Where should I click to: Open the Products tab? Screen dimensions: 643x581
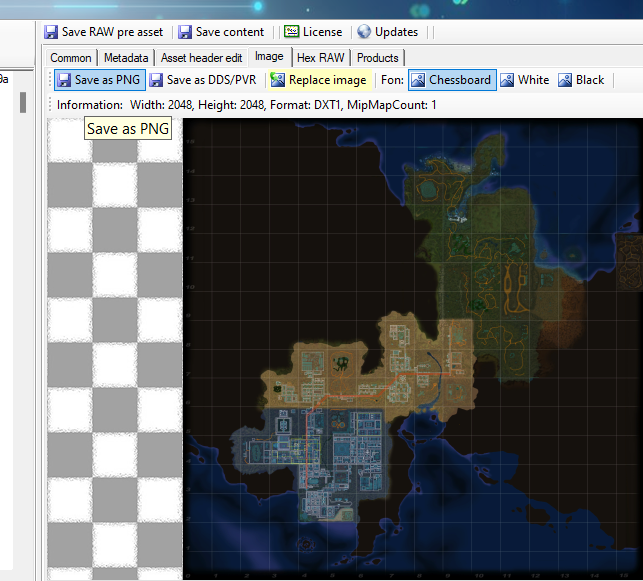click(378, 58)
